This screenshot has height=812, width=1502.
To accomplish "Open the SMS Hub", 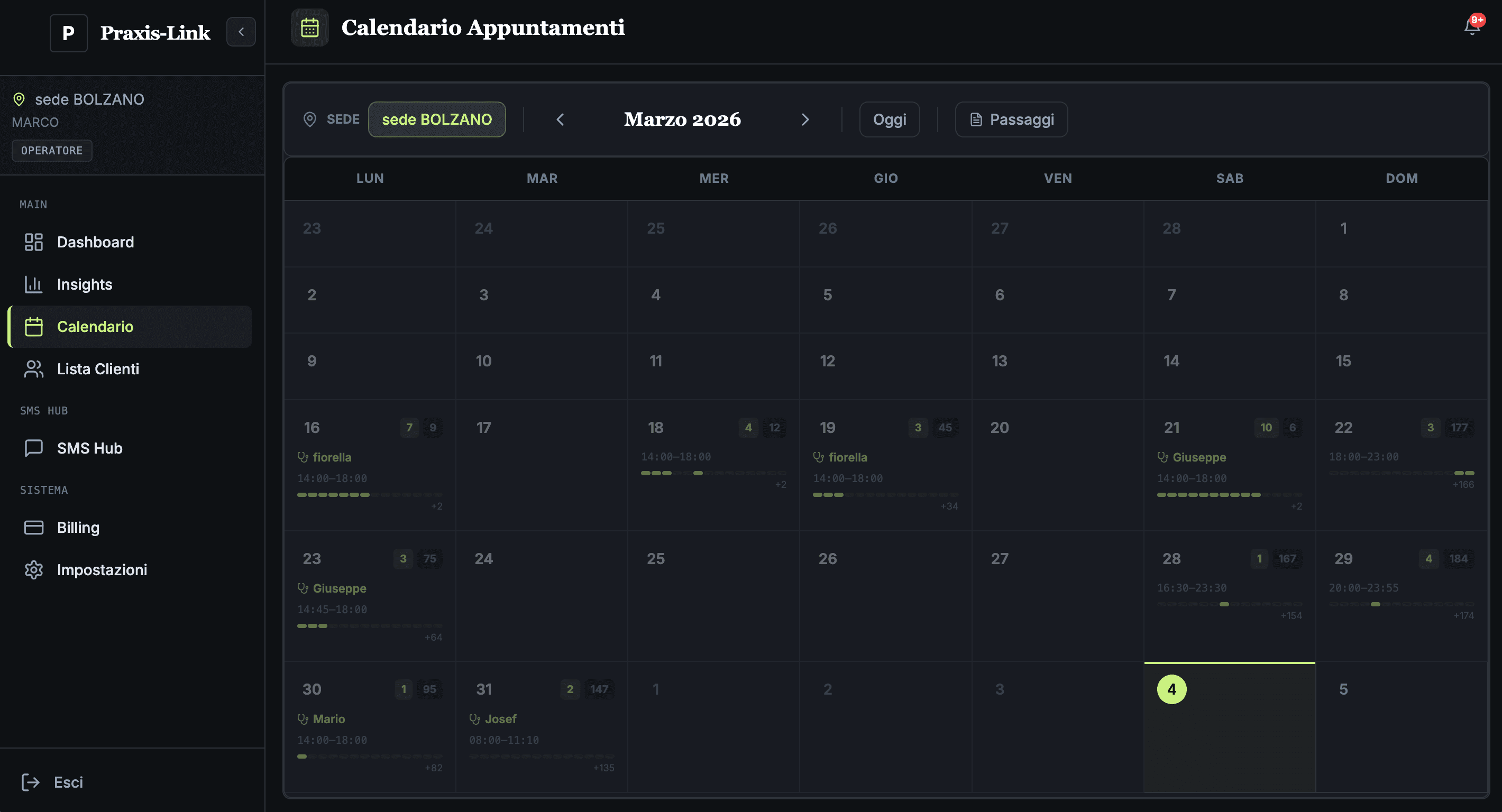I will tap(89, 448).
